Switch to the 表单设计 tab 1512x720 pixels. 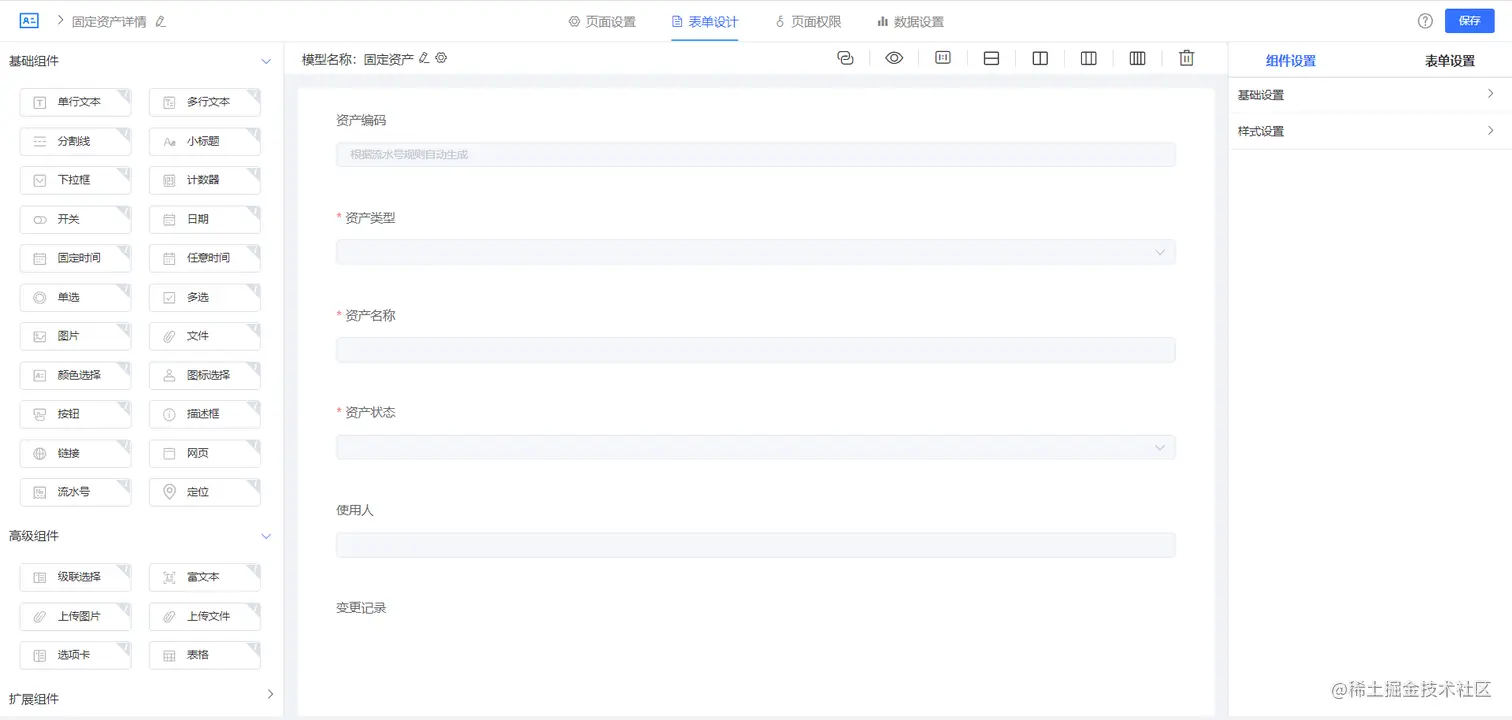[x=705, y=21]
